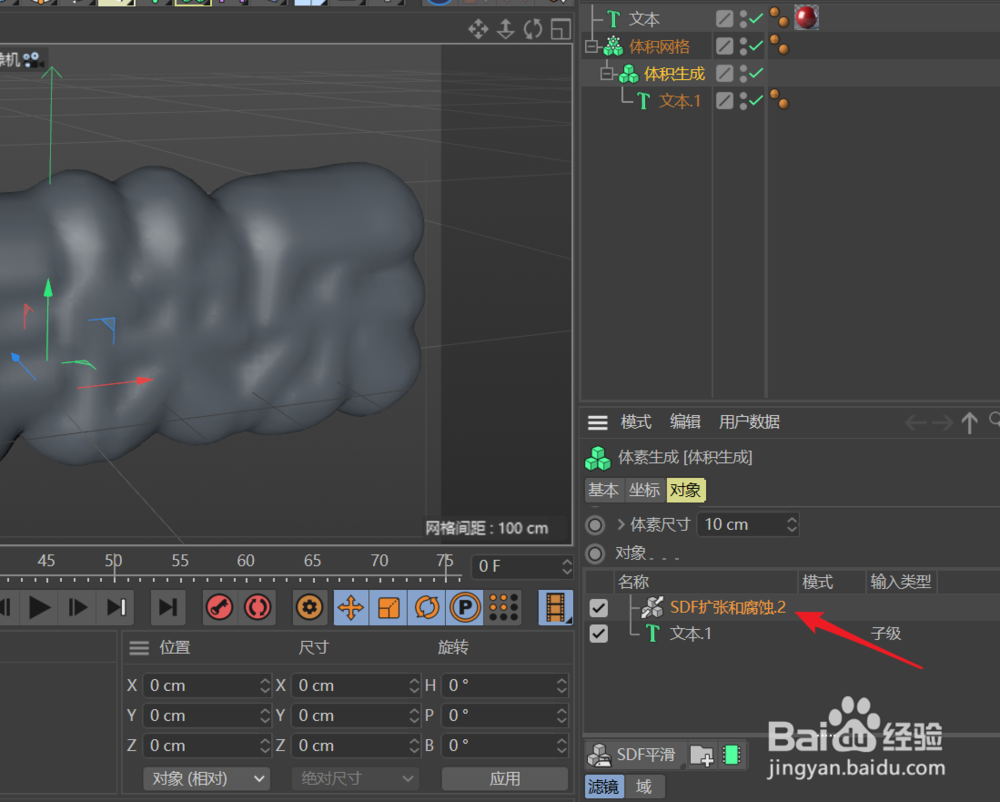Open the 绝对尺寸 dropdown

(355, 778)
